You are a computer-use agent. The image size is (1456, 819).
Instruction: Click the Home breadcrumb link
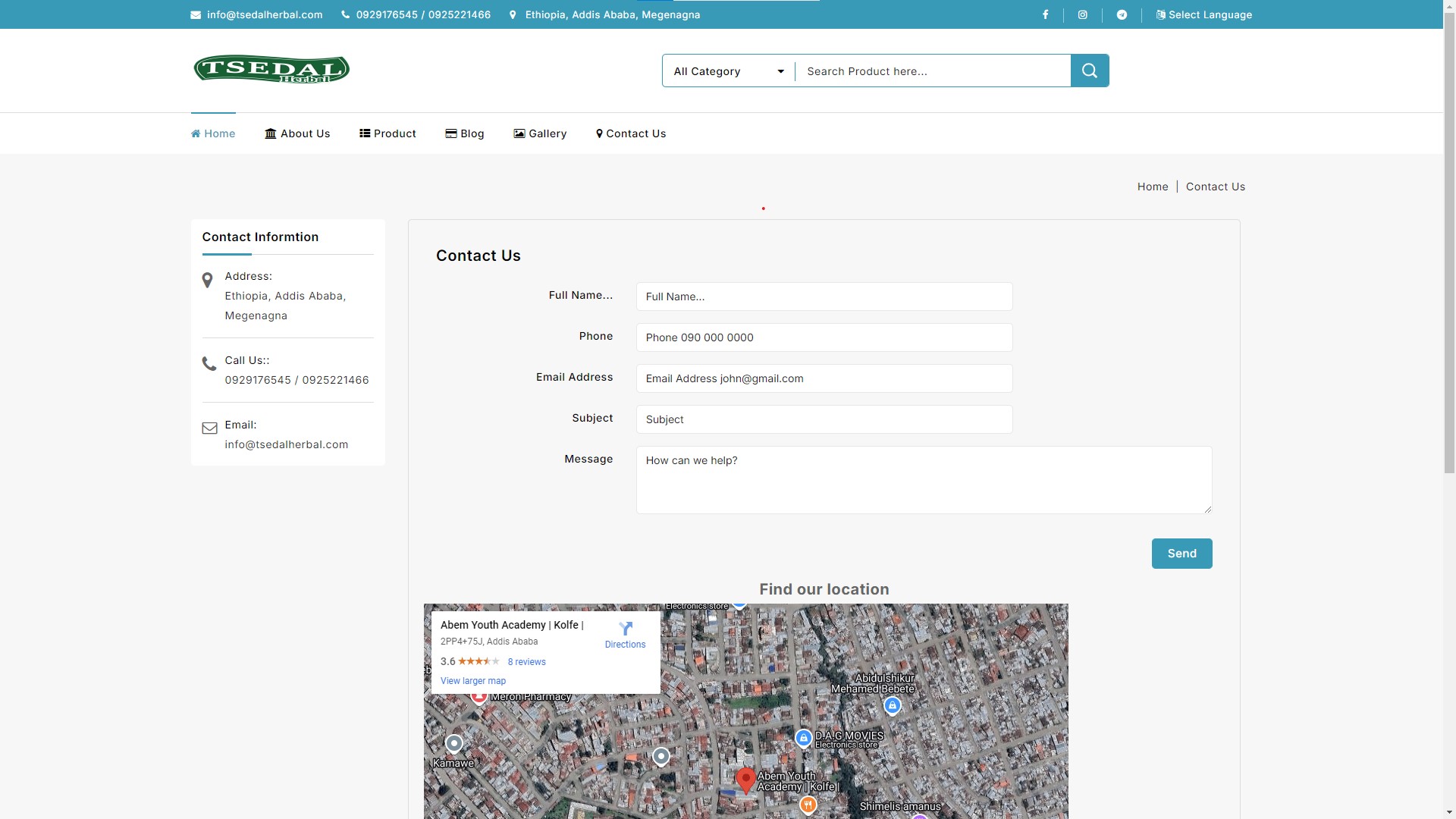[x=1152, y=187]
